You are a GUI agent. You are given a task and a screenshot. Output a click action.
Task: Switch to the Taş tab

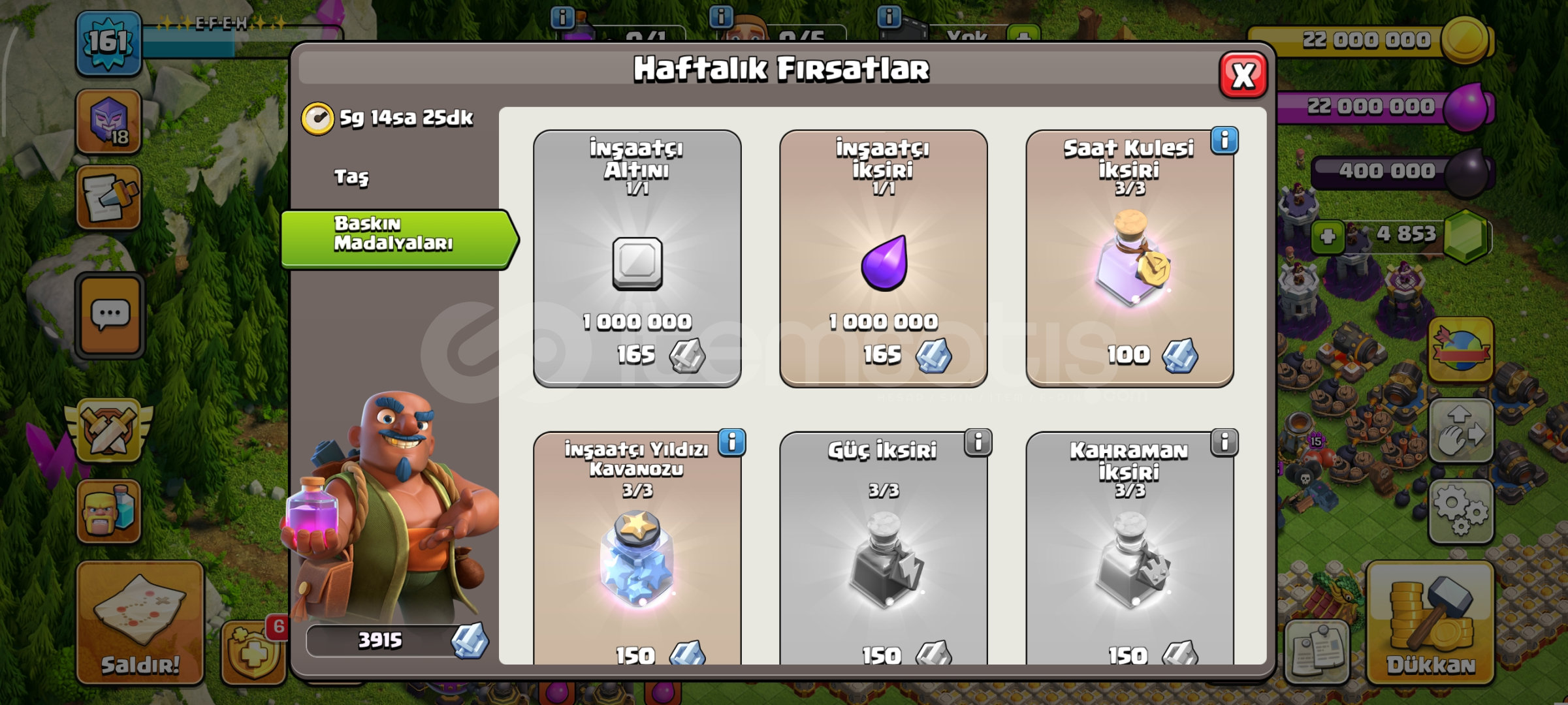pos(351,177)
